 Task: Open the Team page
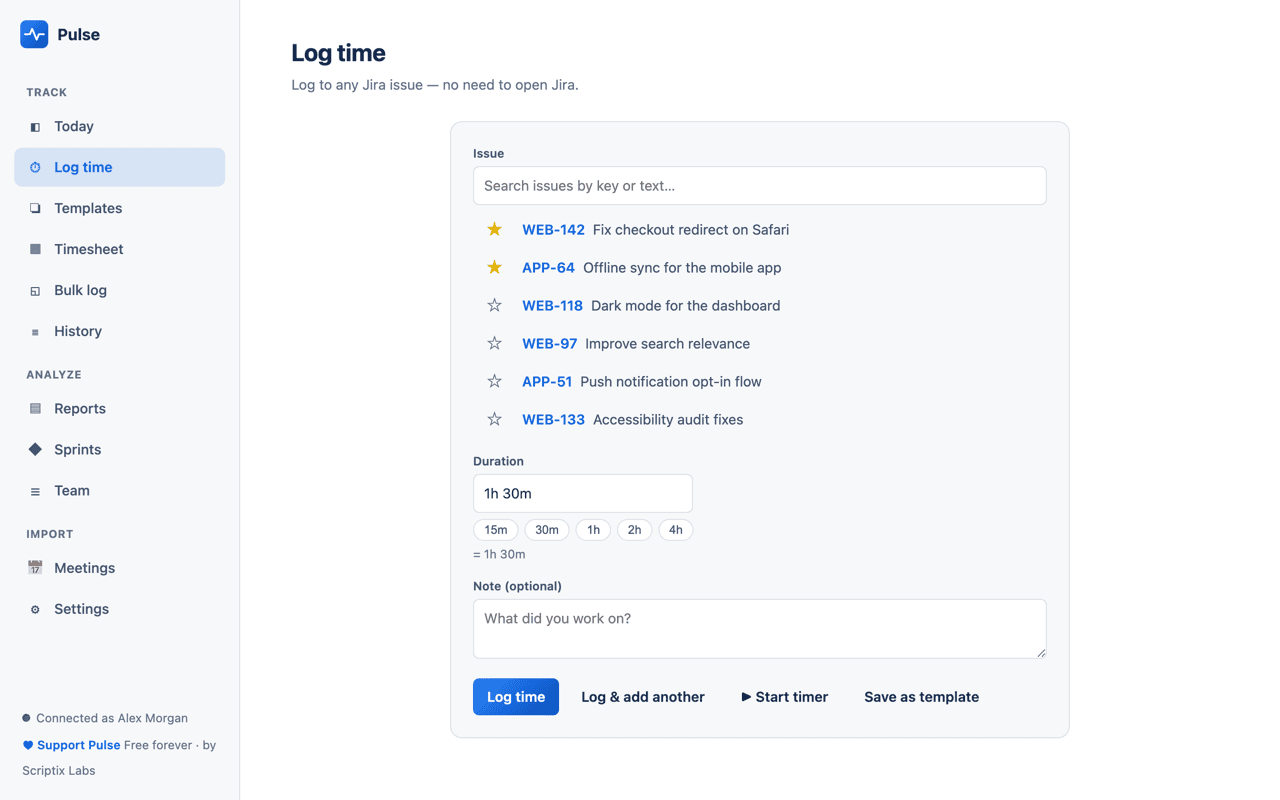[119, 491]
